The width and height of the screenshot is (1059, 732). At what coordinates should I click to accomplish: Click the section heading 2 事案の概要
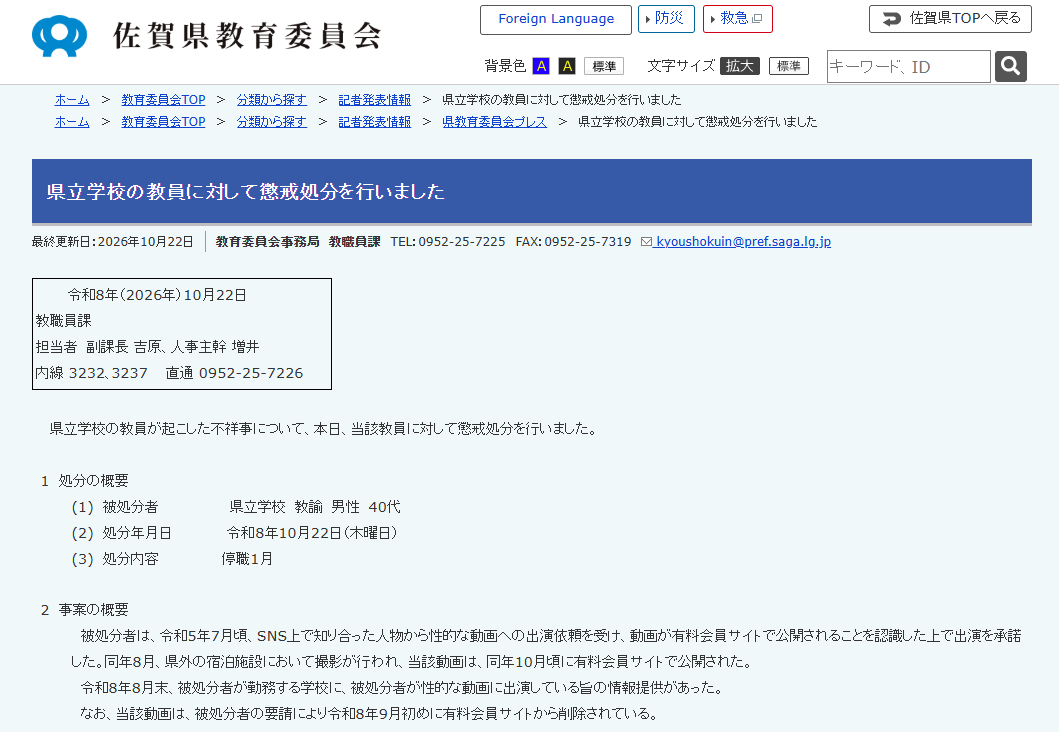click(x=84, y=610)
